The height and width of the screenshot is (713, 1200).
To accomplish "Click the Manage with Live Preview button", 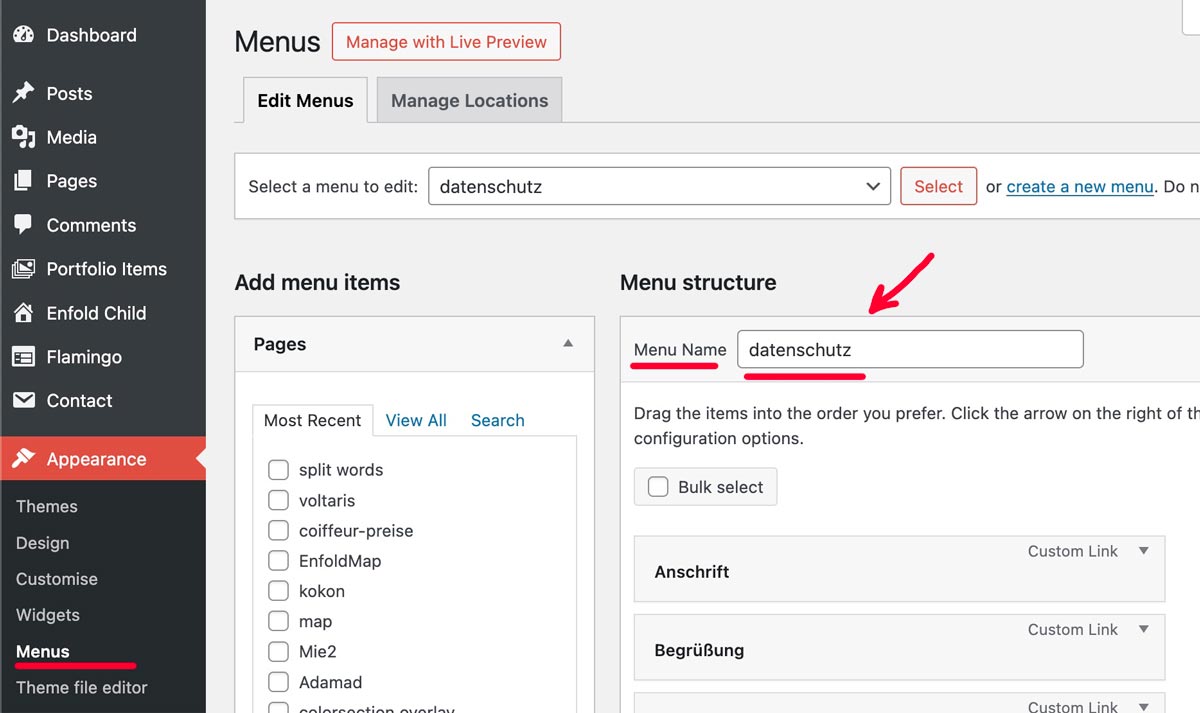I will 446,42.
